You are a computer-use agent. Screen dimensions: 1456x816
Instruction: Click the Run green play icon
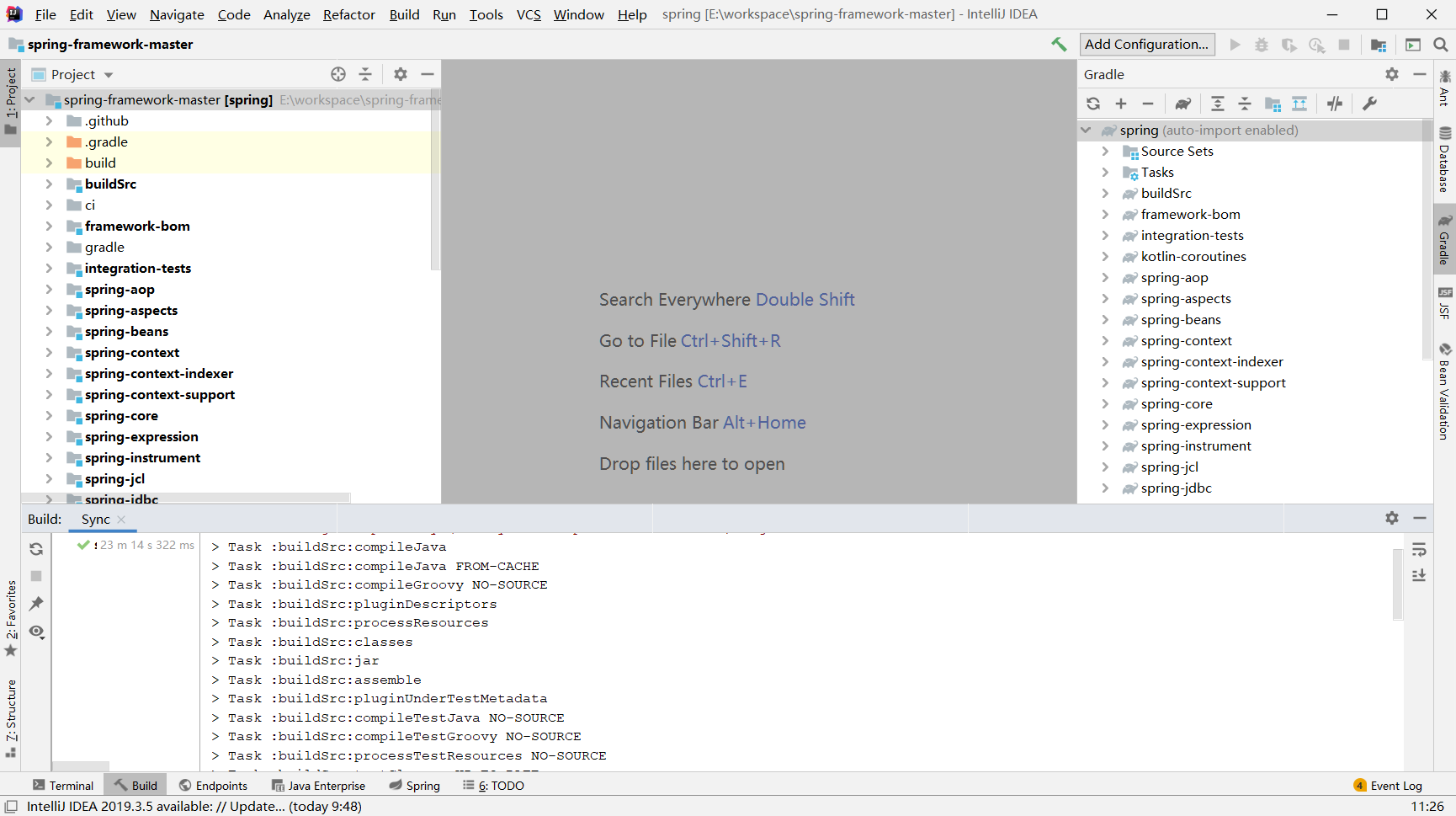point(1235,45)
